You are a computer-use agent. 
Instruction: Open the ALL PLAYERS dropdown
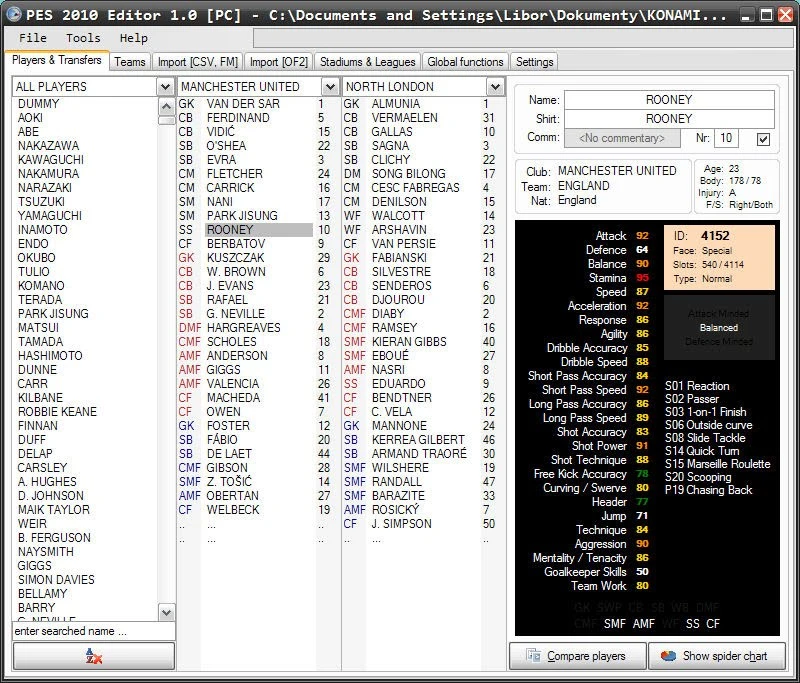coord(166,86)
